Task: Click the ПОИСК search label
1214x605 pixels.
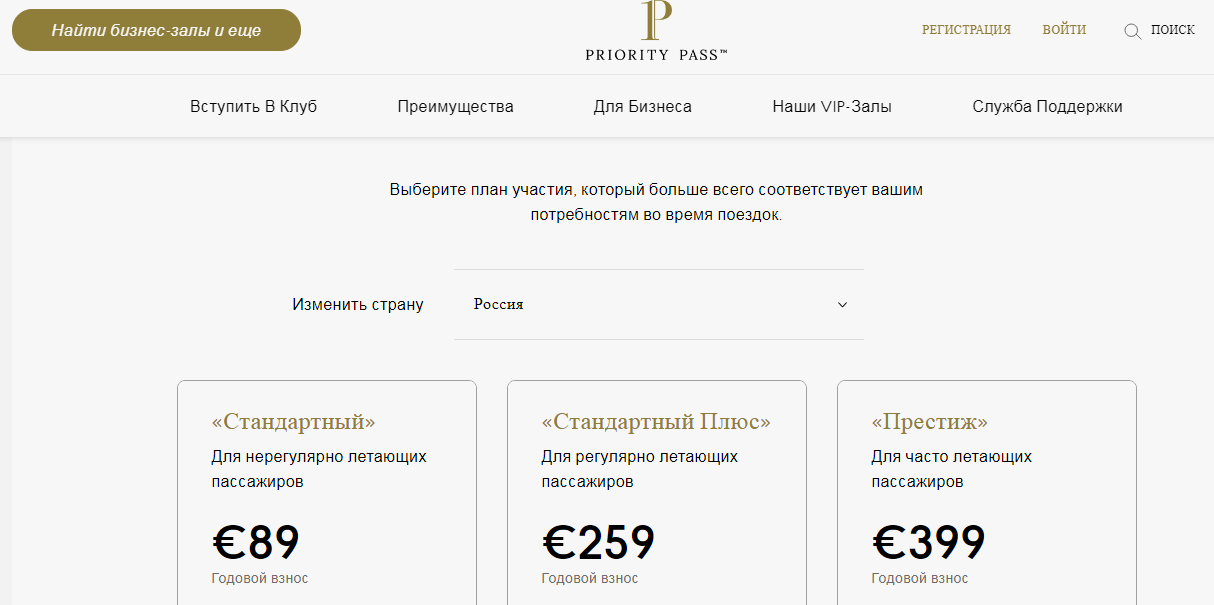Action: 1172,30
